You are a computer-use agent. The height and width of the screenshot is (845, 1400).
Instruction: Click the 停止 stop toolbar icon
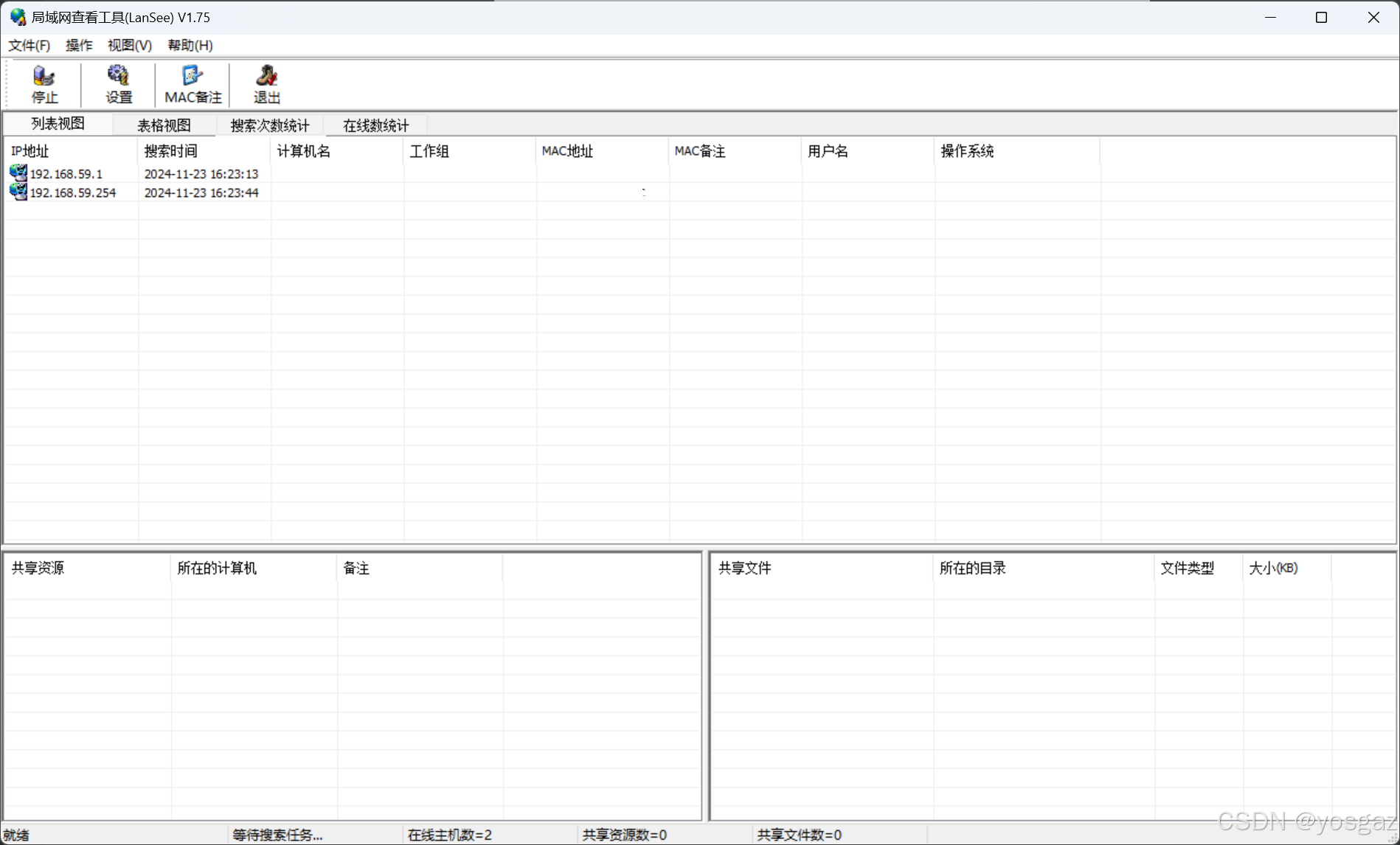[x=44, y=84]
